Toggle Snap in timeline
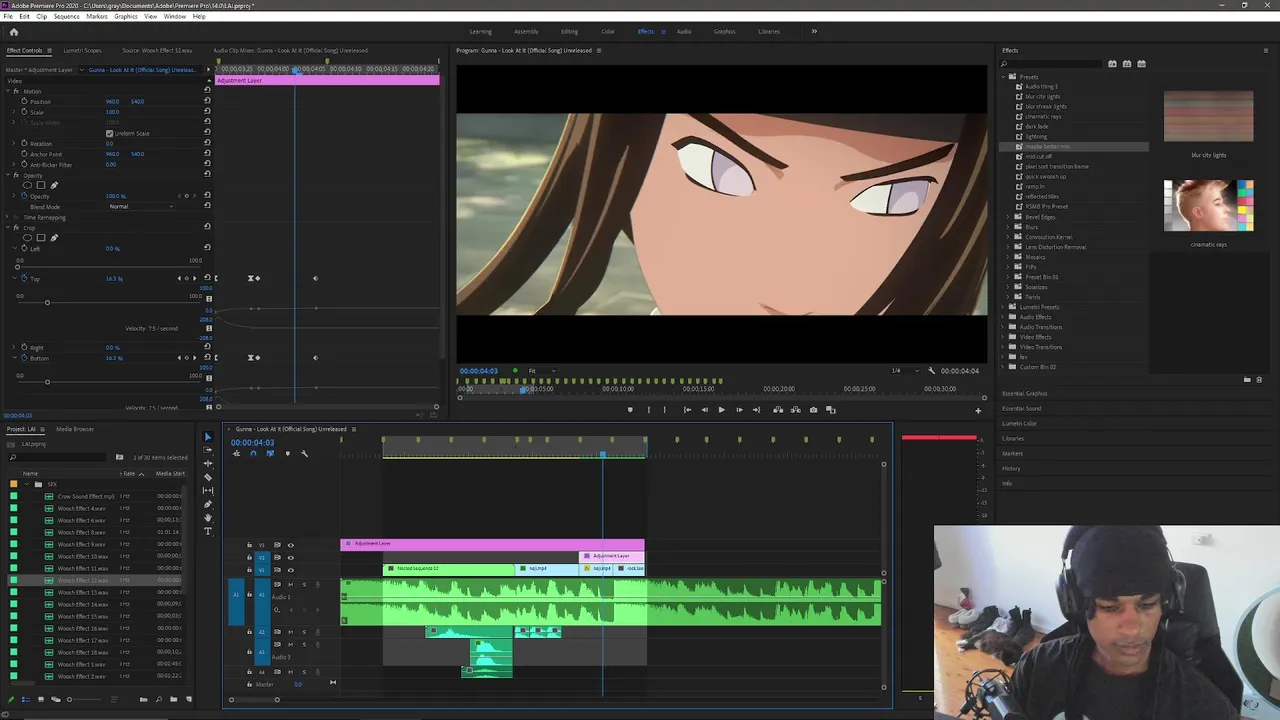Viewport: 1280px width, 720px height. pos(252,454)
